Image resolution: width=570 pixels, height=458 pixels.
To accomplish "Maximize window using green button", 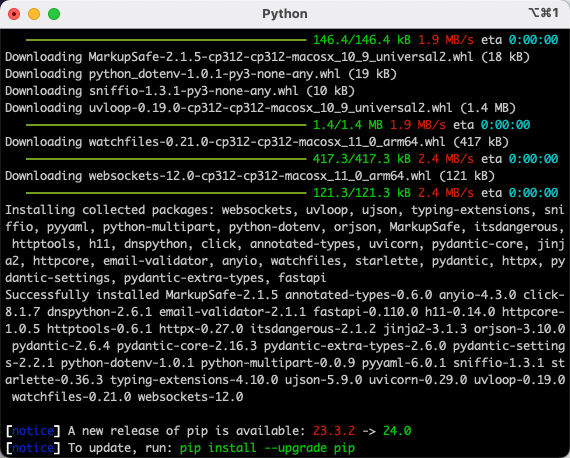I will pyautogui.click(x=54, y=14).
